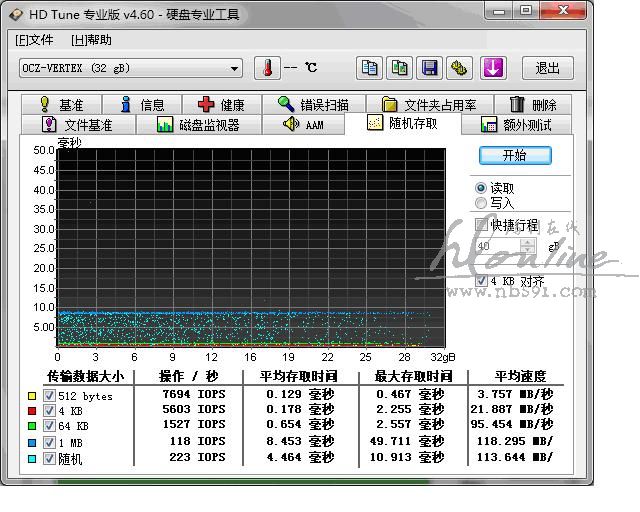
Task: Click the red 4 KB legend color swatch
Action: tap(32, 411)
